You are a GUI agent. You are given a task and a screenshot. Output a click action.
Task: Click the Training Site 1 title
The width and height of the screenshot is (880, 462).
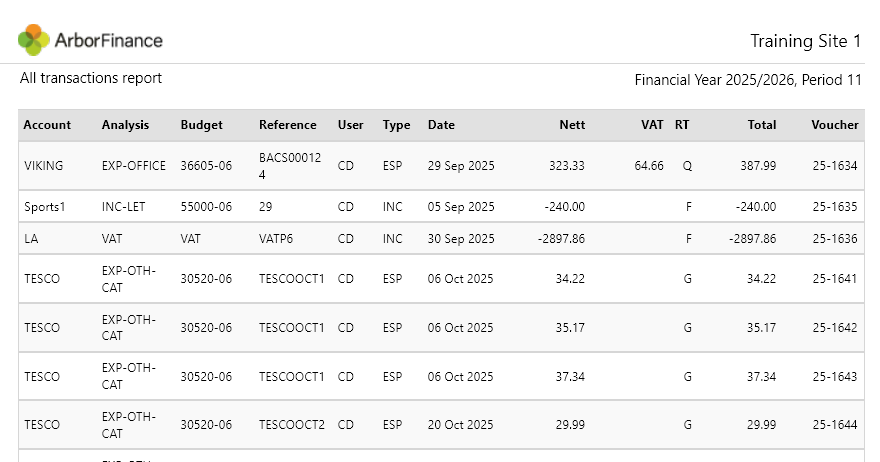(x=805, y=41)
